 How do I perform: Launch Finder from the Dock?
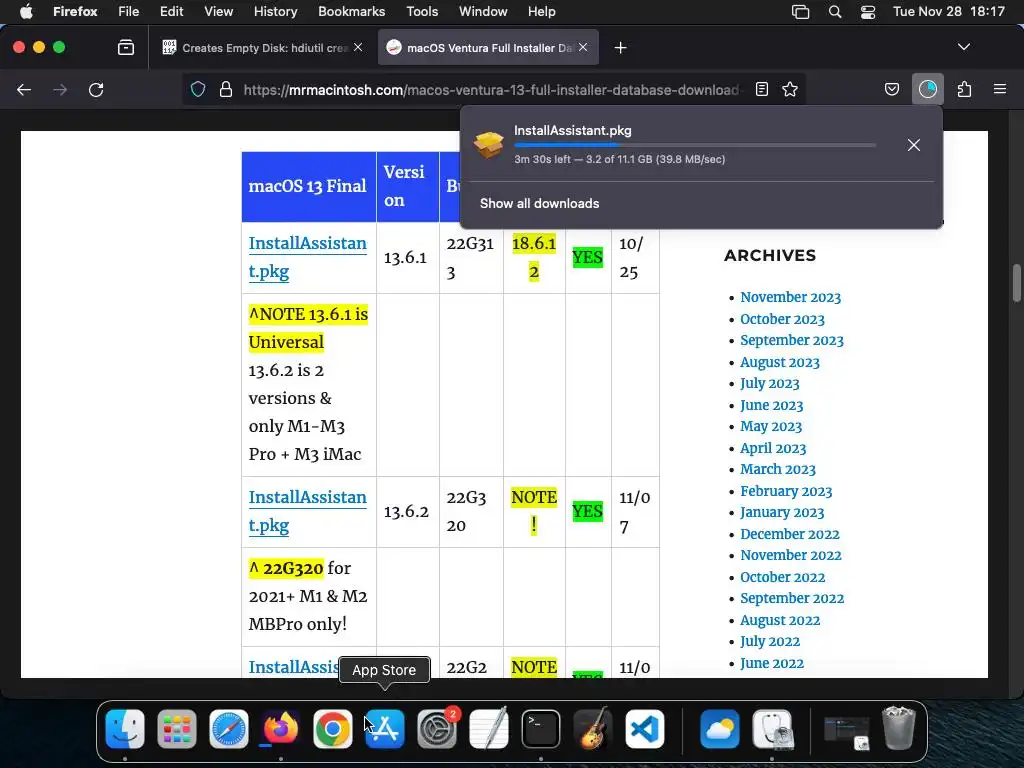click(125, 728)
